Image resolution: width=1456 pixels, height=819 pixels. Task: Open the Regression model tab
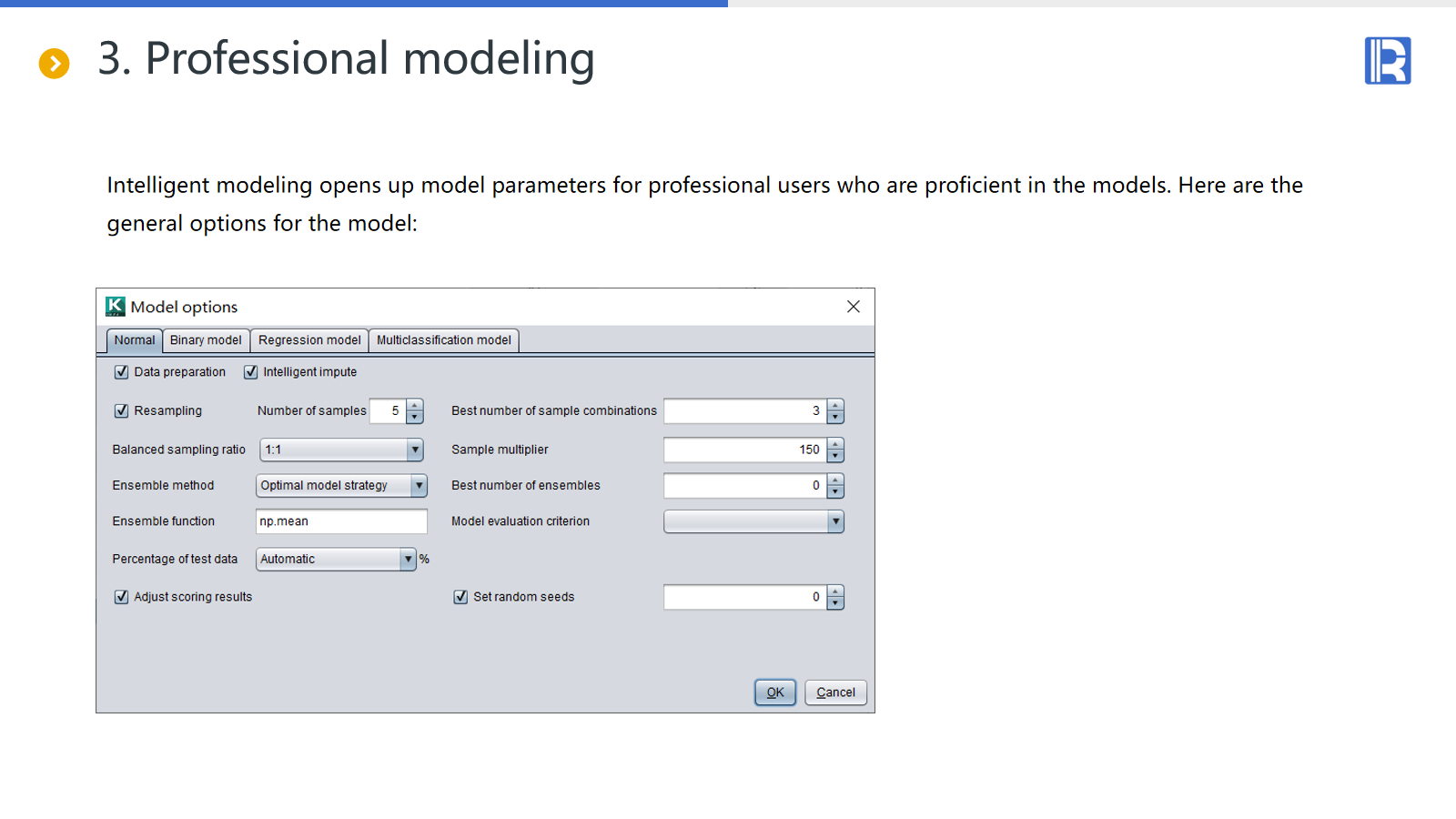[x=309, y=340]
